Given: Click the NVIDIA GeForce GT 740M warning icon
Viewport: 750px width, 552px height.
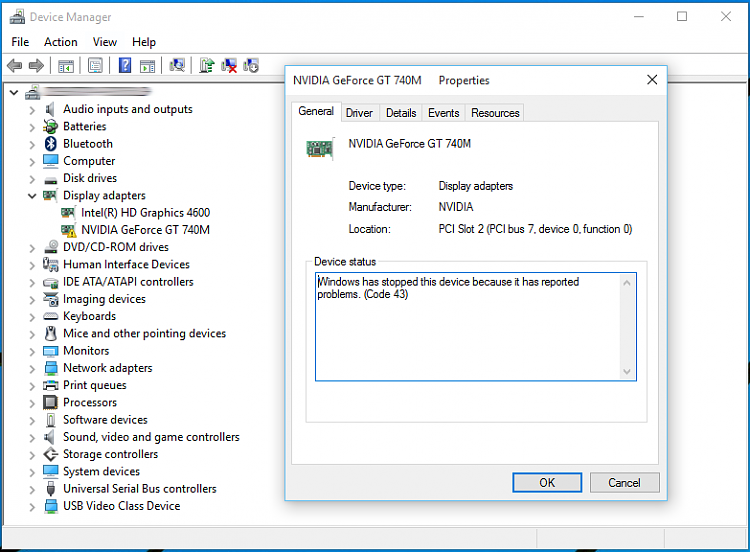Looking at the screenshot, I should [x=68, y=230].
